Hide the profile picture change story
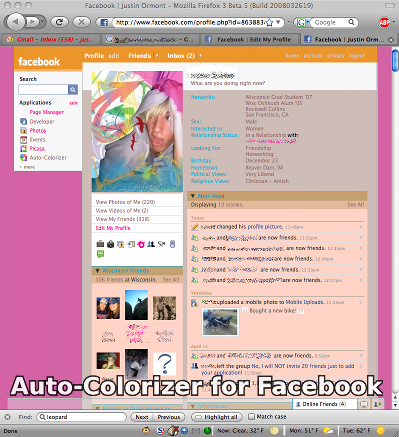The width and height of the screenshot is (399, 437). [x=361, y=227]
